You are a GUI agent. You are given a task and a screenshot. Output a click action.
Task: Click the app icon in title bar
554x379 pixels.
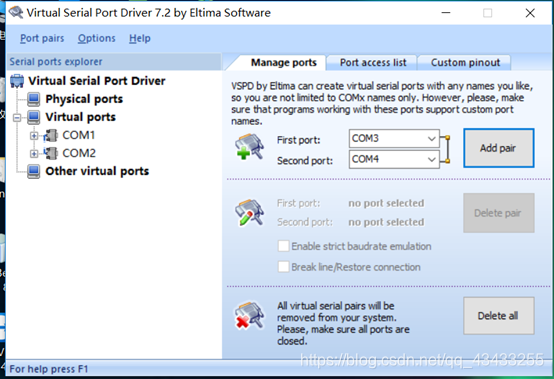coord(16,12)
